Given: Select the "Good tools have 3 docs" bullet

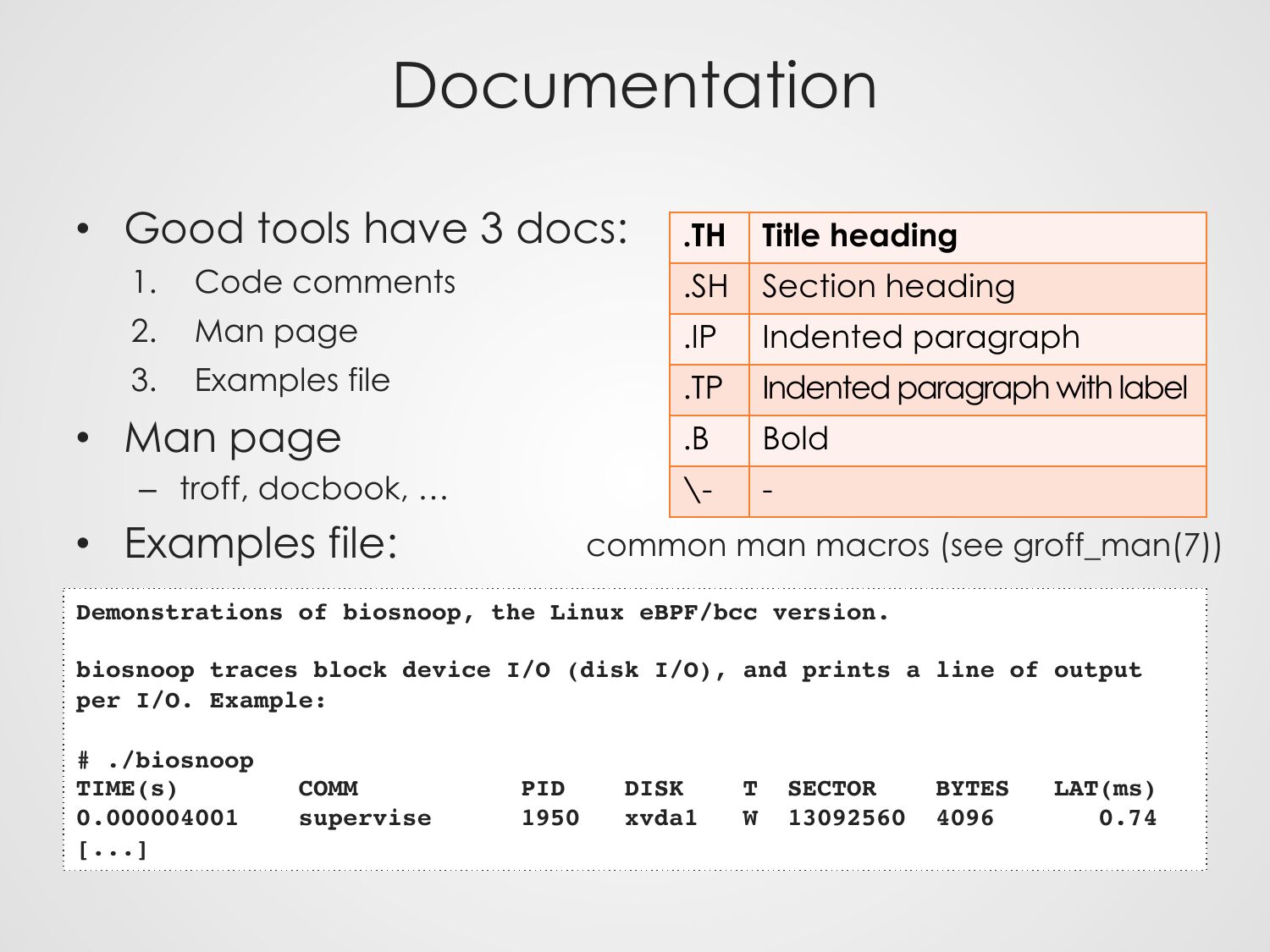Looking at the screenshot, I should point(375,228).
